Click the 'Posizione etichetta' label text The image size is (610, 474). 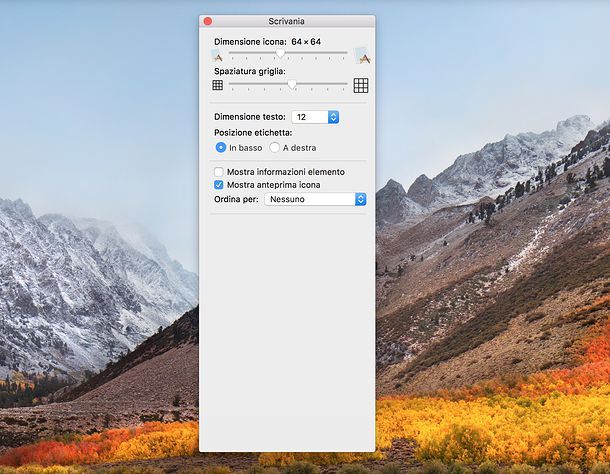coord(253,132)
